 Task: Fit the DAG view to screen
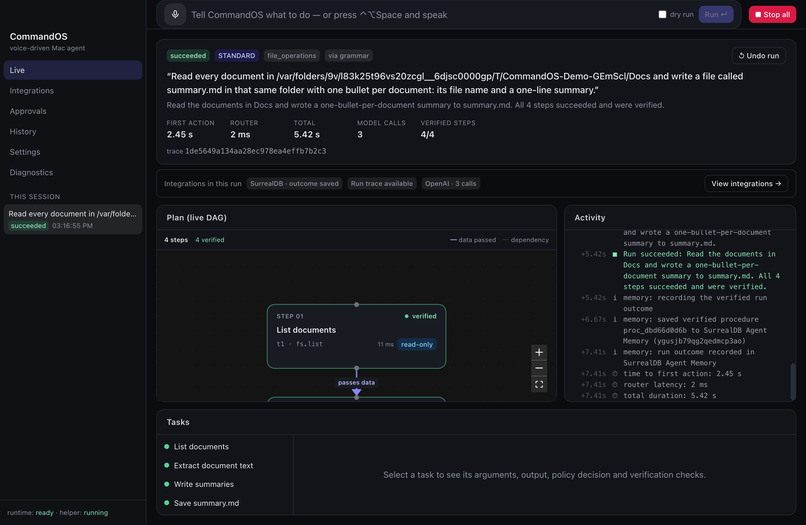point(539,385)
